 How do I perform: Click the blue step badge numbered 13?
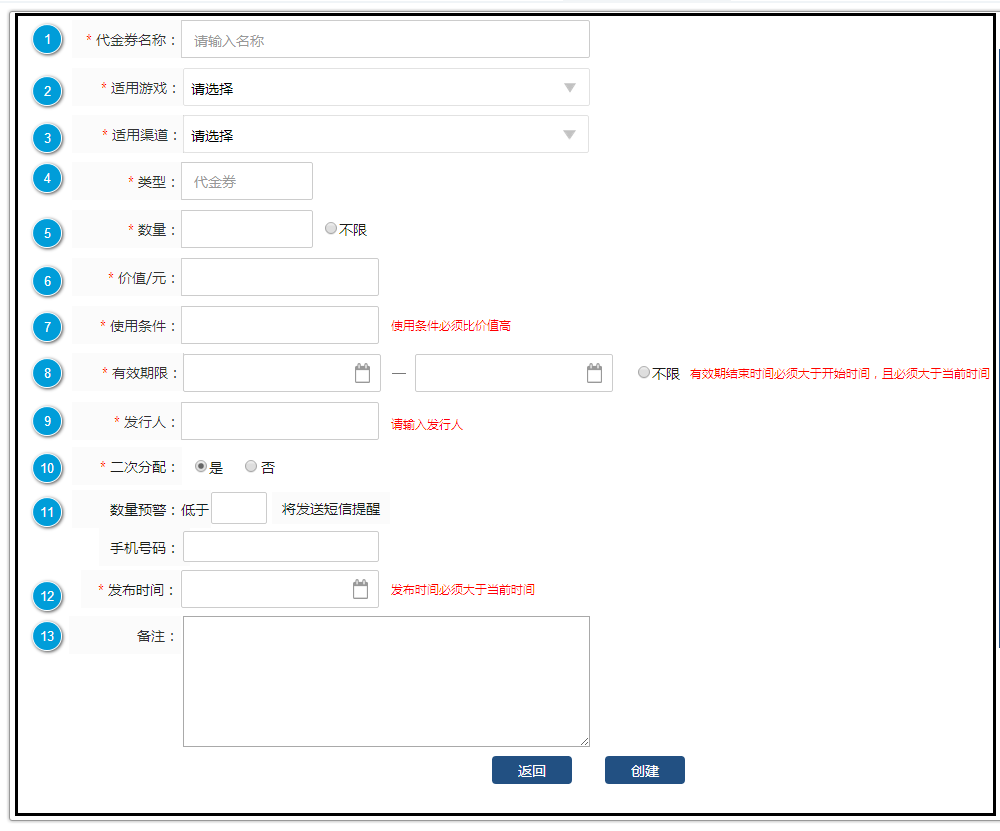tap(46, 636)
